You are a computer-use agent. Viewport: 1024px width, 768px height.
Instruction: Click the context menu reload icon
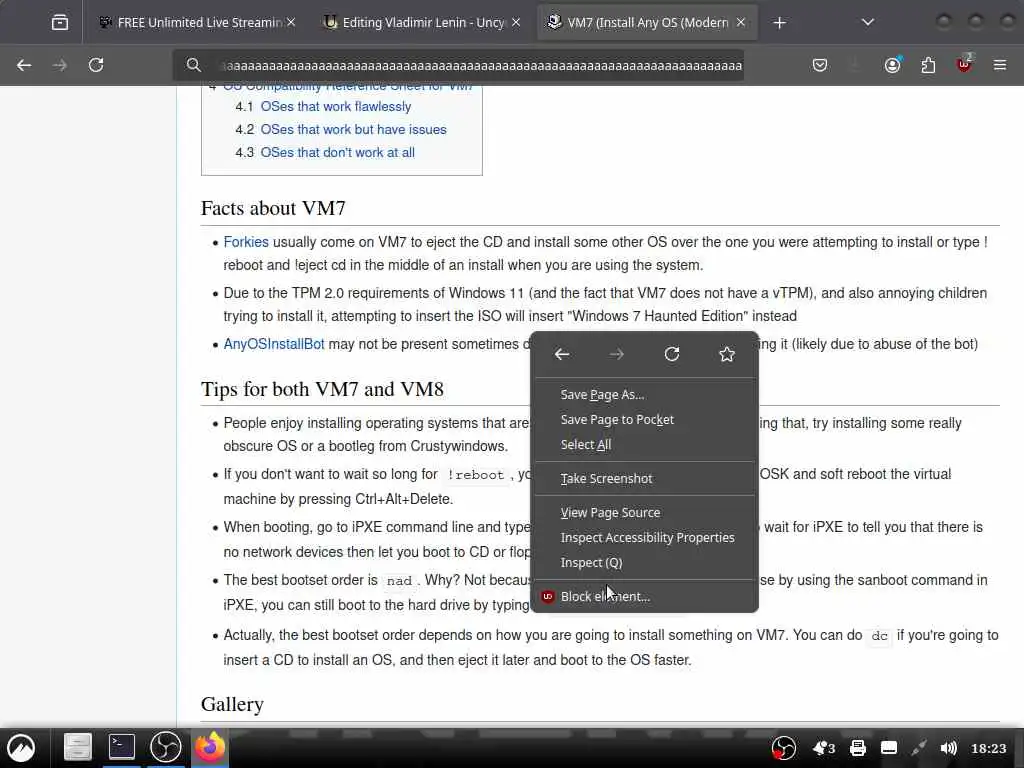(x=671, y=355)
